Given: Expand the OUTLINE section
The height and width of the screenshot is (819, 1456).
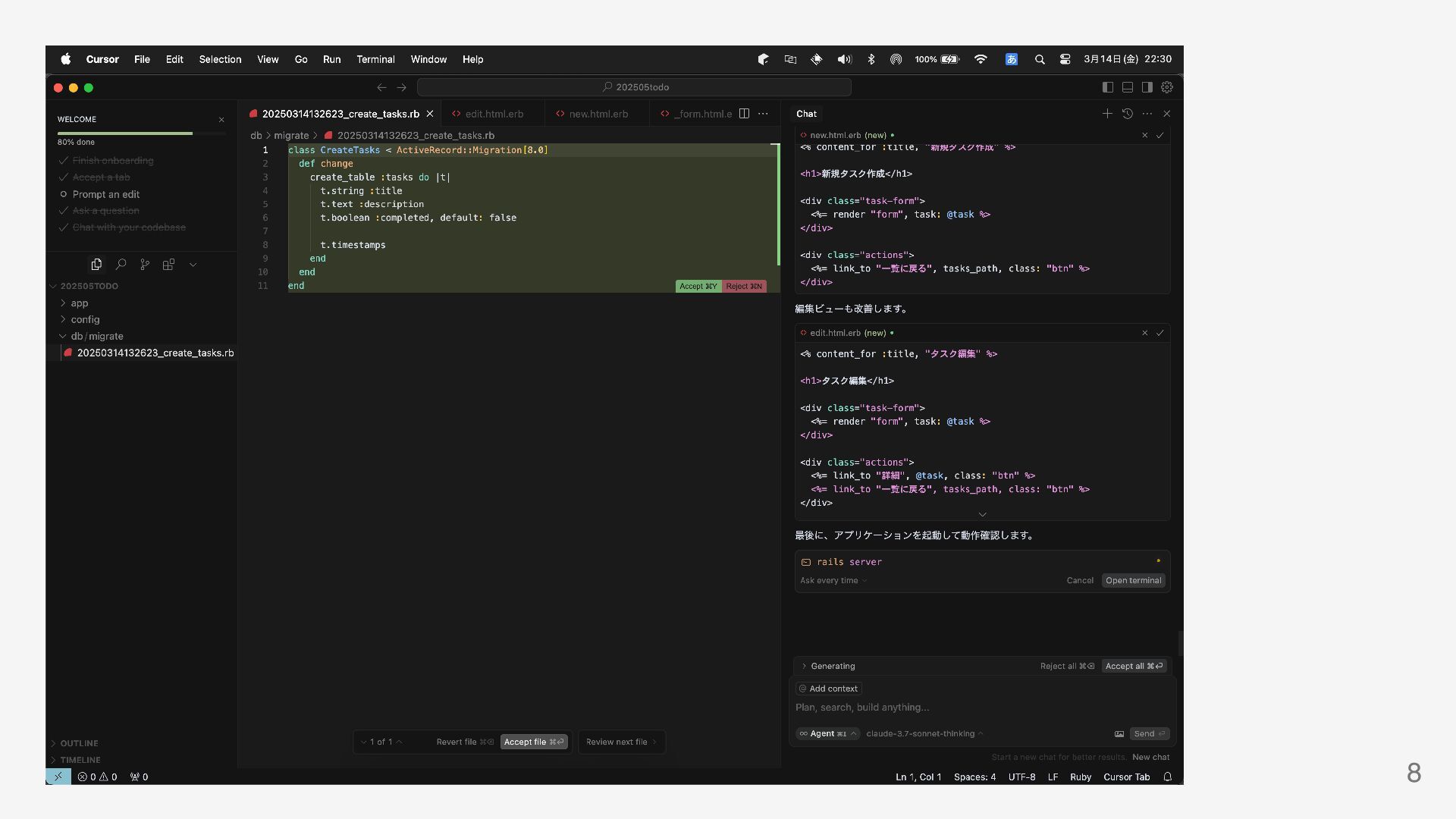Looking at the screenshot, I should [x=79, y=744].
